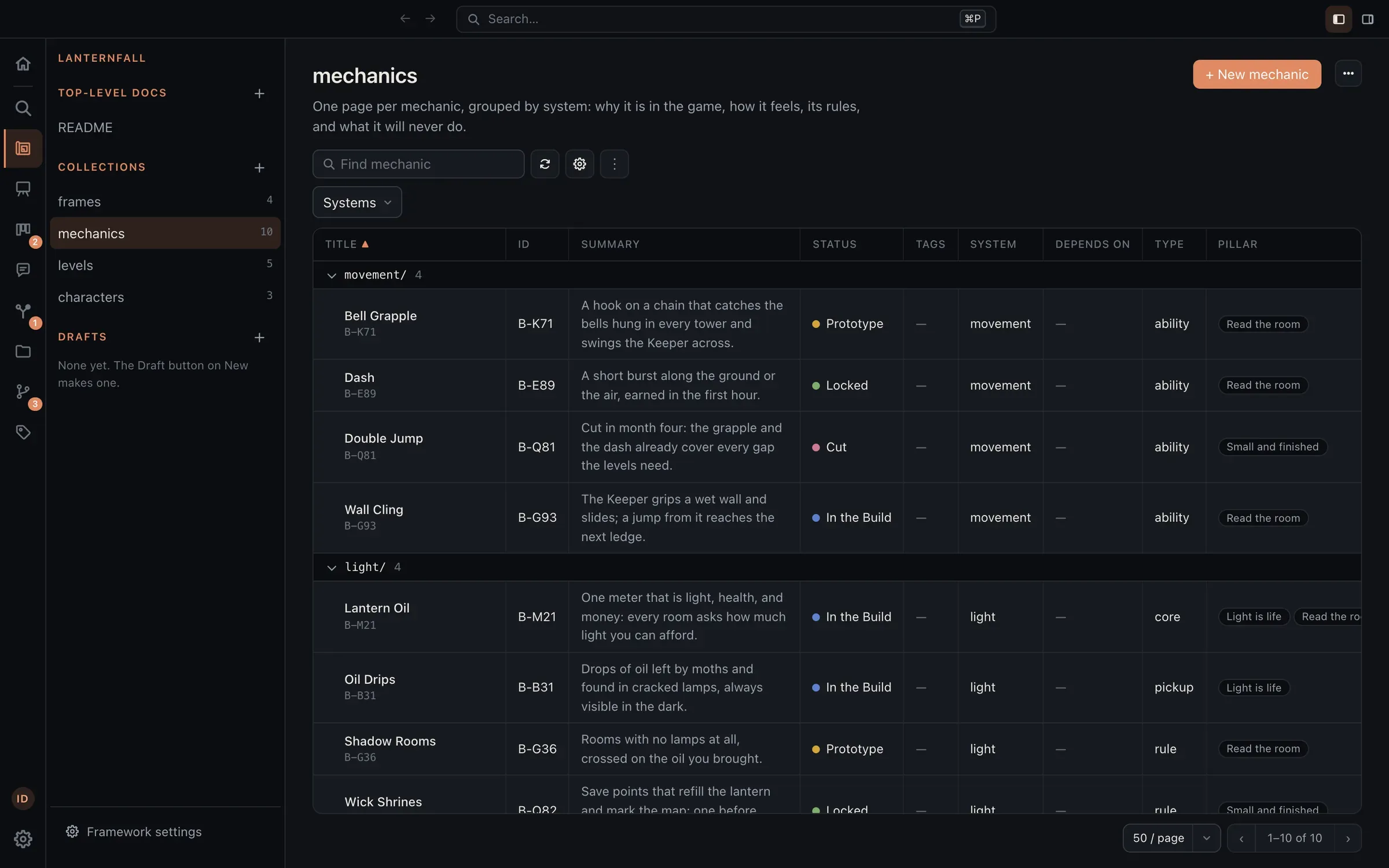Focus the Find mechanic input
The image size is (1389, 868).
[x=418, y=164]
